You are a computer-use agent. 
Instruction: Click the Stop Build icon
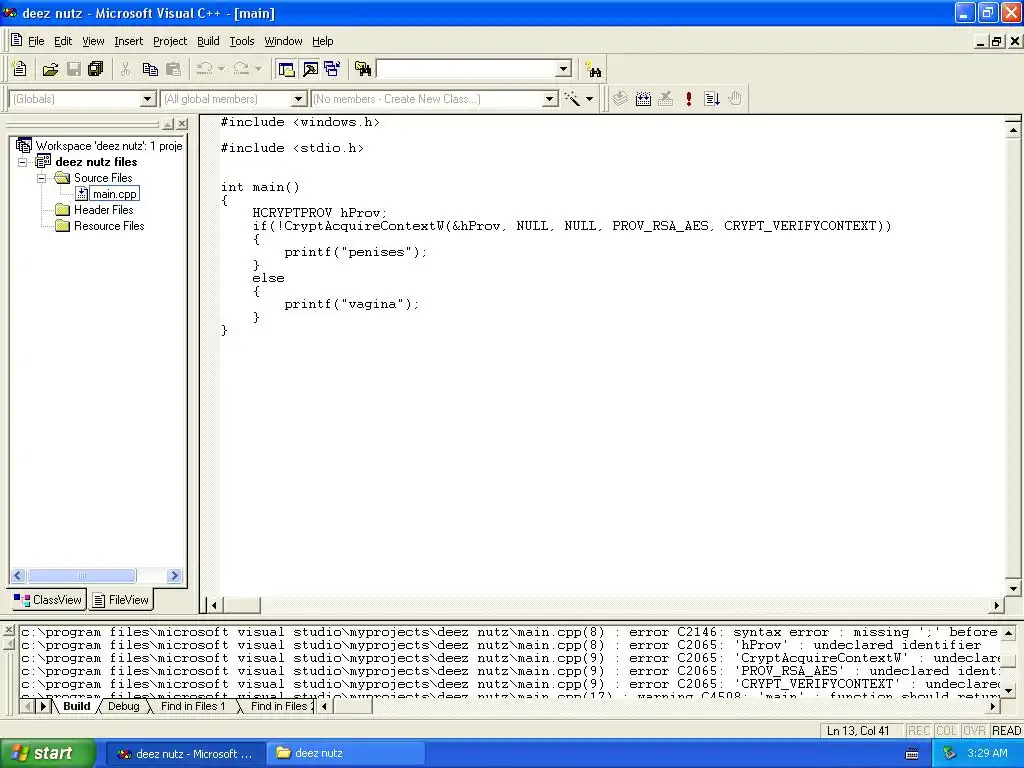[x=665, y=99]
